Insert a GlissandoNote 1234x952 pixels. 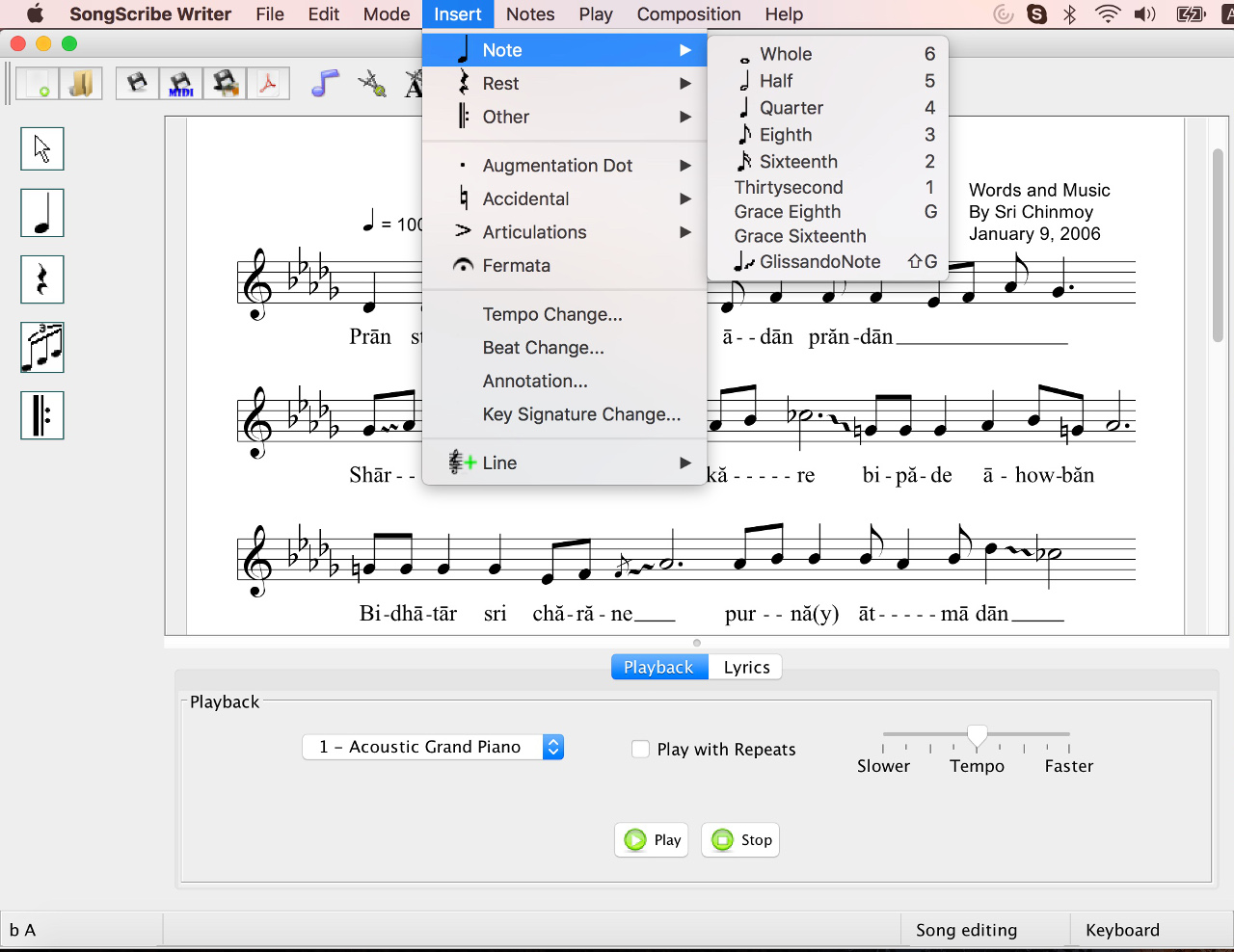tap(828, 261)
